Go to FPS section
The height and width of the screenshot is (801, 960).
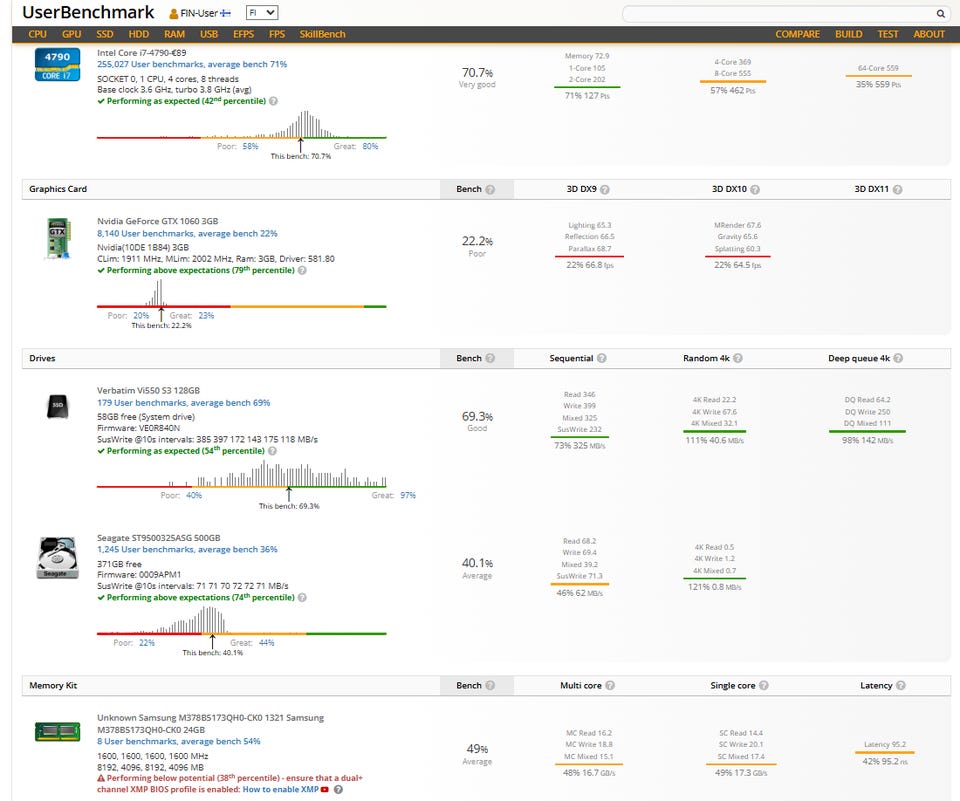[277, 34]
